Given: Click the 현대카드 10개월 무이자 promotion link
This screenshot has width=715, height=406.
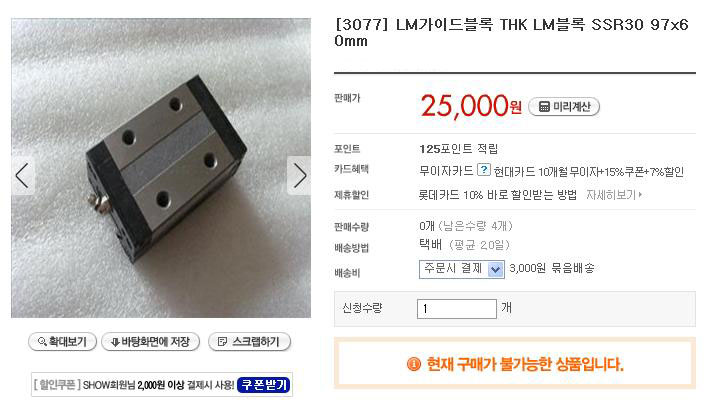Looking at the screenshot, I should (x=589, y=172).
